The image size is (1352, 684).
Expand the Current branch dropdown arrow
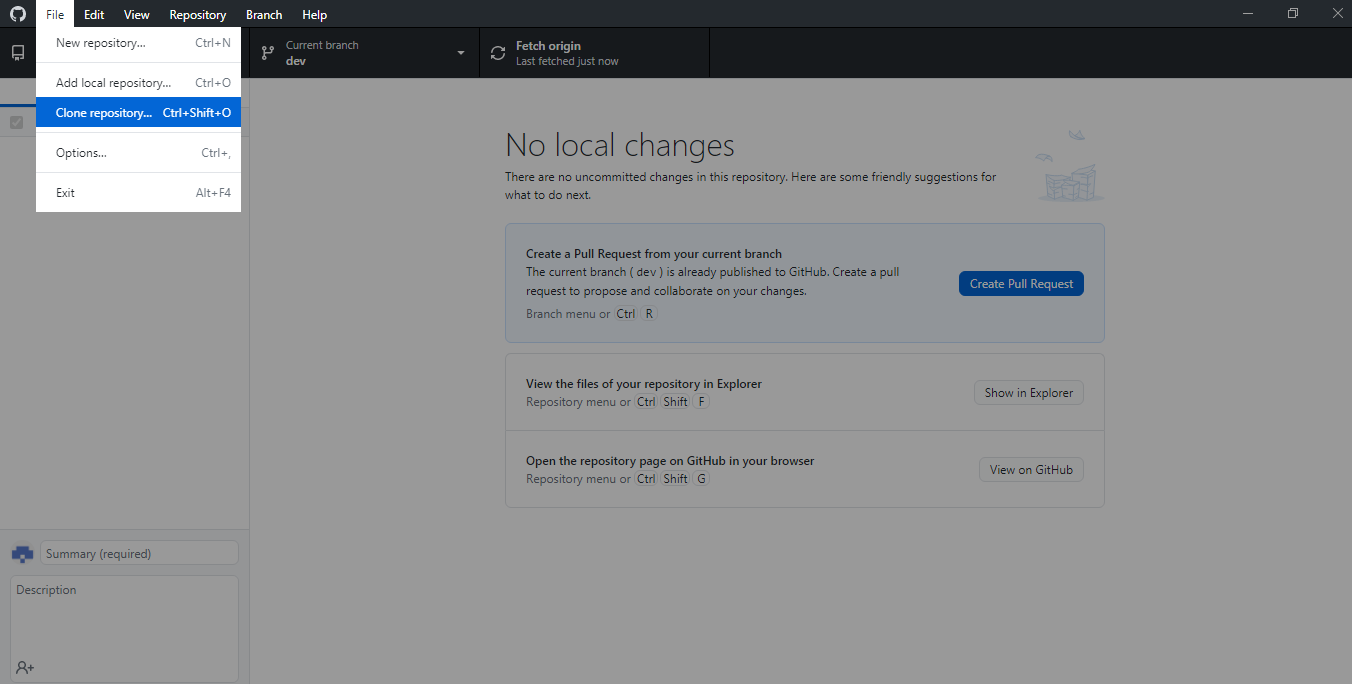461,53
